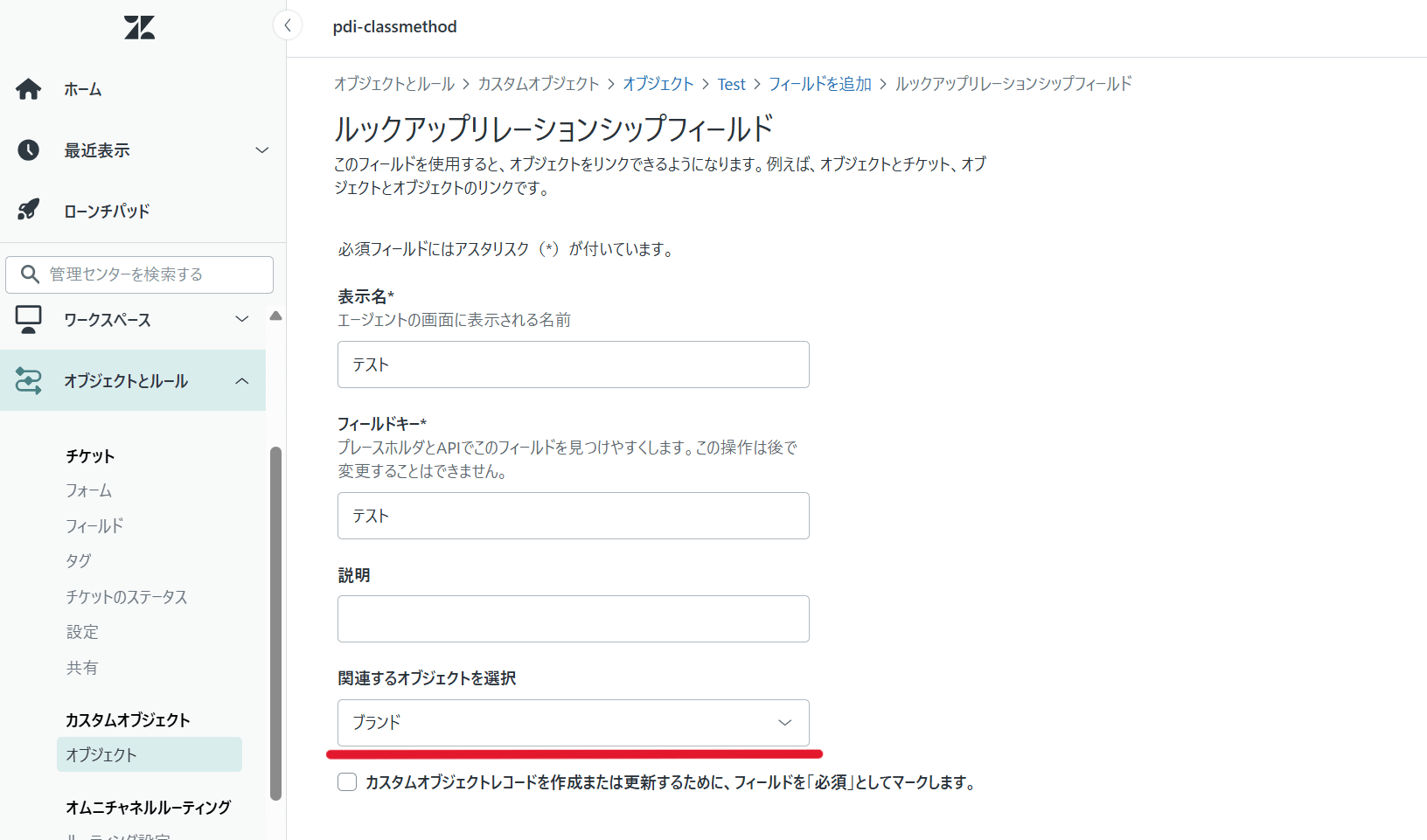Open the Test breadcrumb link
This screenshot has height=840, width=1427.
(732, 83)
